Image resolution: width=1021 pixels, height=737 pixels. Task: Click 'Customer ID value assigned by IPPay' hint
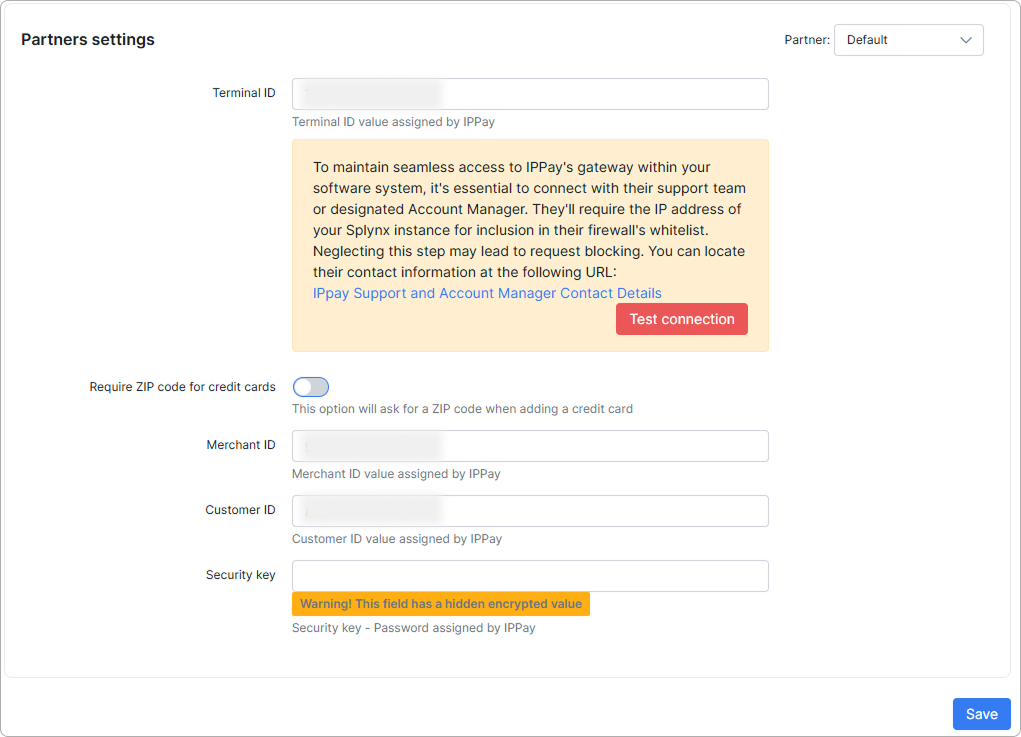click(397, 539)
